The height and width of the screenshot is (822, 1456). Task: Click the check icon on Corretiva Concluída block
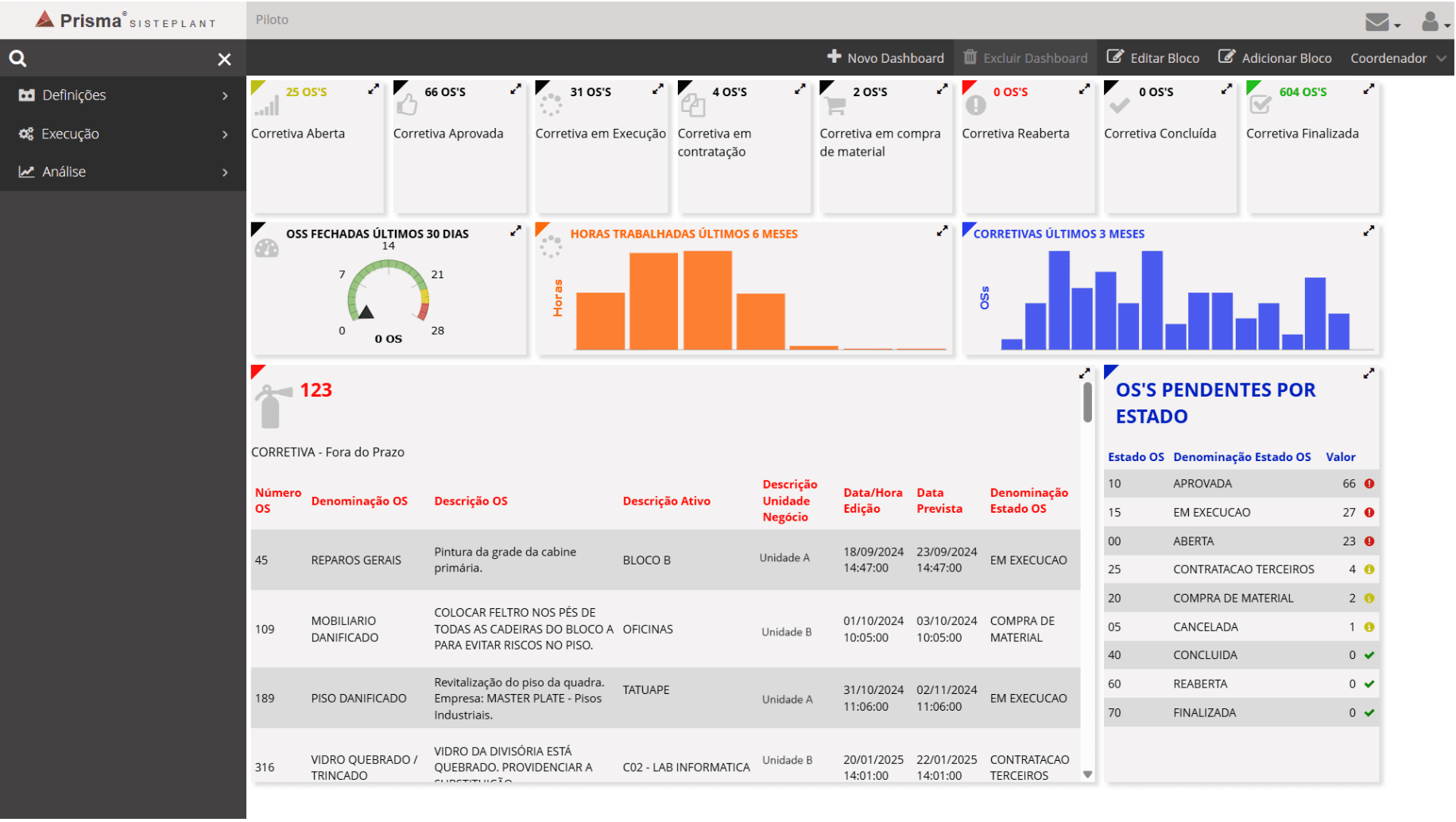point(1118,104)
